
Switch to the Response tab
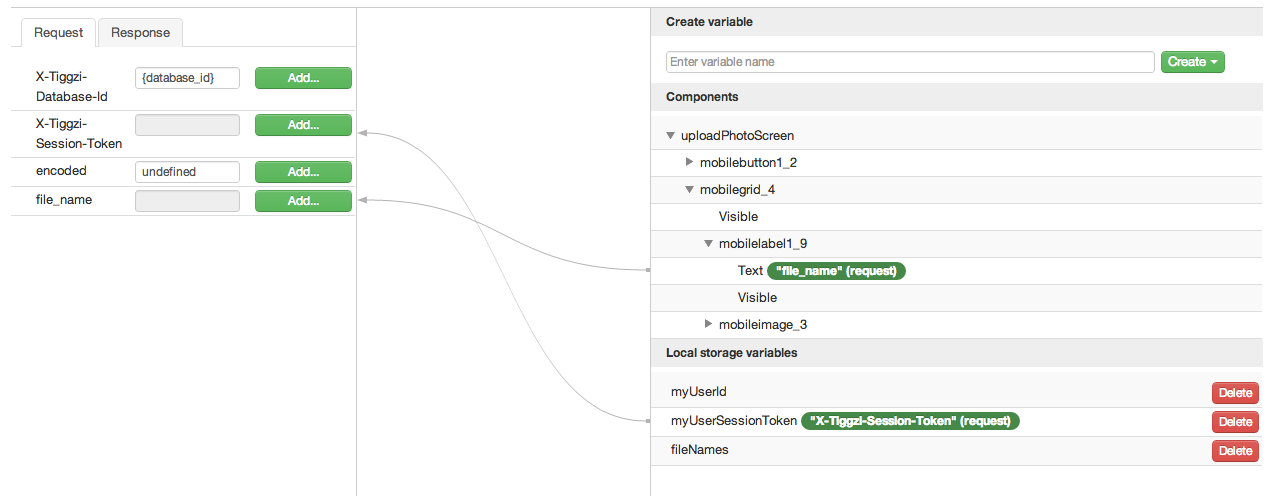pyautogui.click(x=140, y=32)
